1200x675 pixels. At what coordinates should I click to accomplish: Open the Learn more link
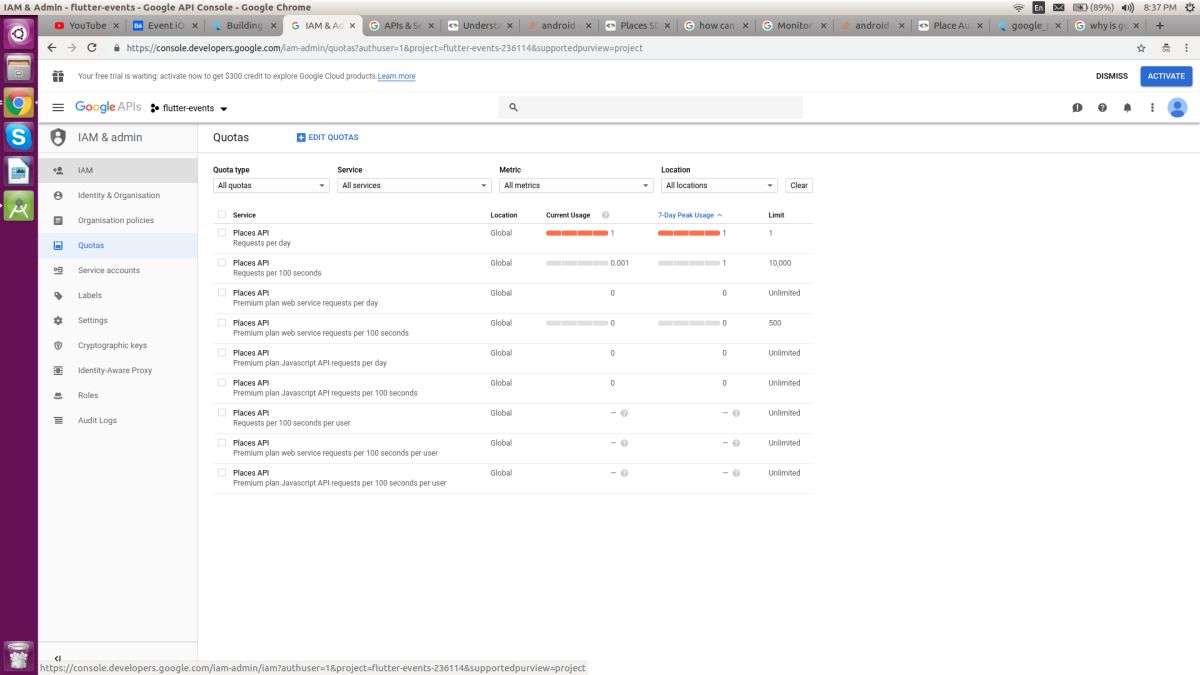396,76
